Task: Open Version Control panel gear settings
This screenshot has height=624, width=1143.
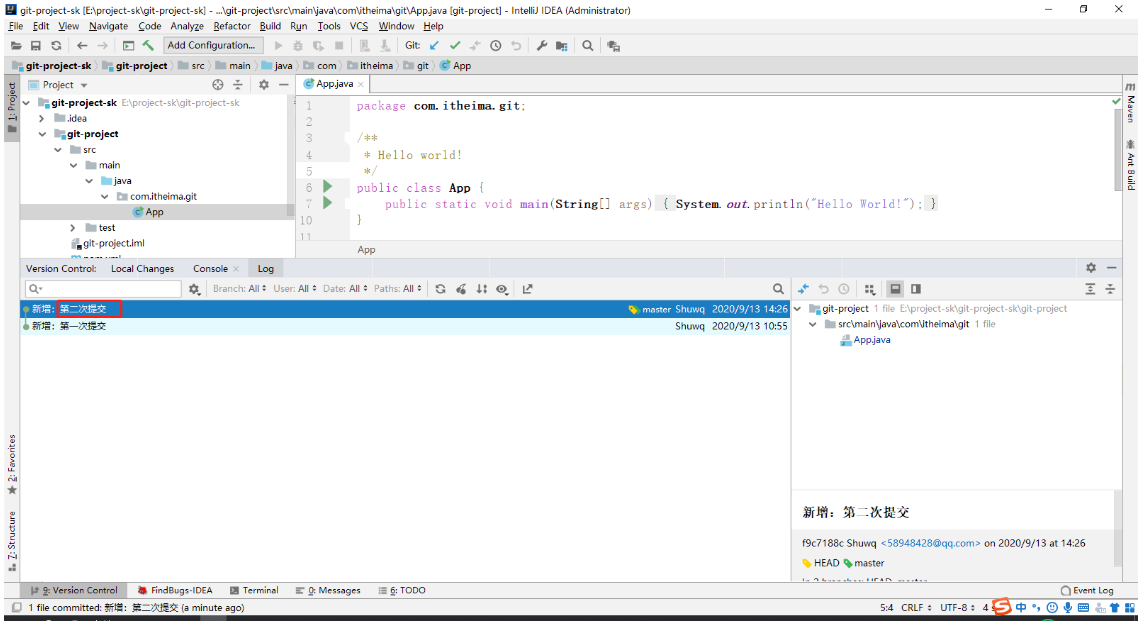Action: (1091, 268)
